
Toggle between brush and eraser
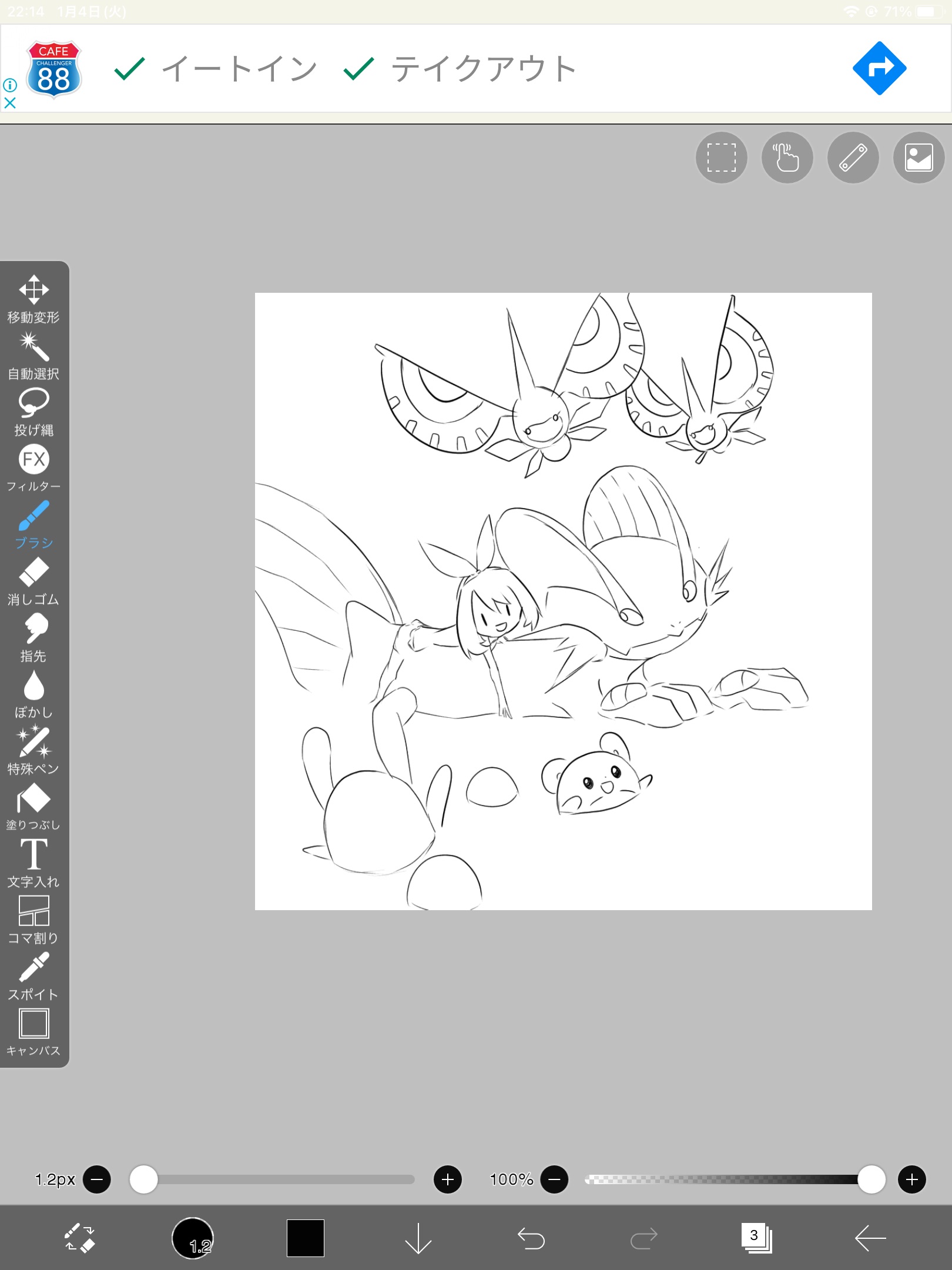[x=79, y=1238]
